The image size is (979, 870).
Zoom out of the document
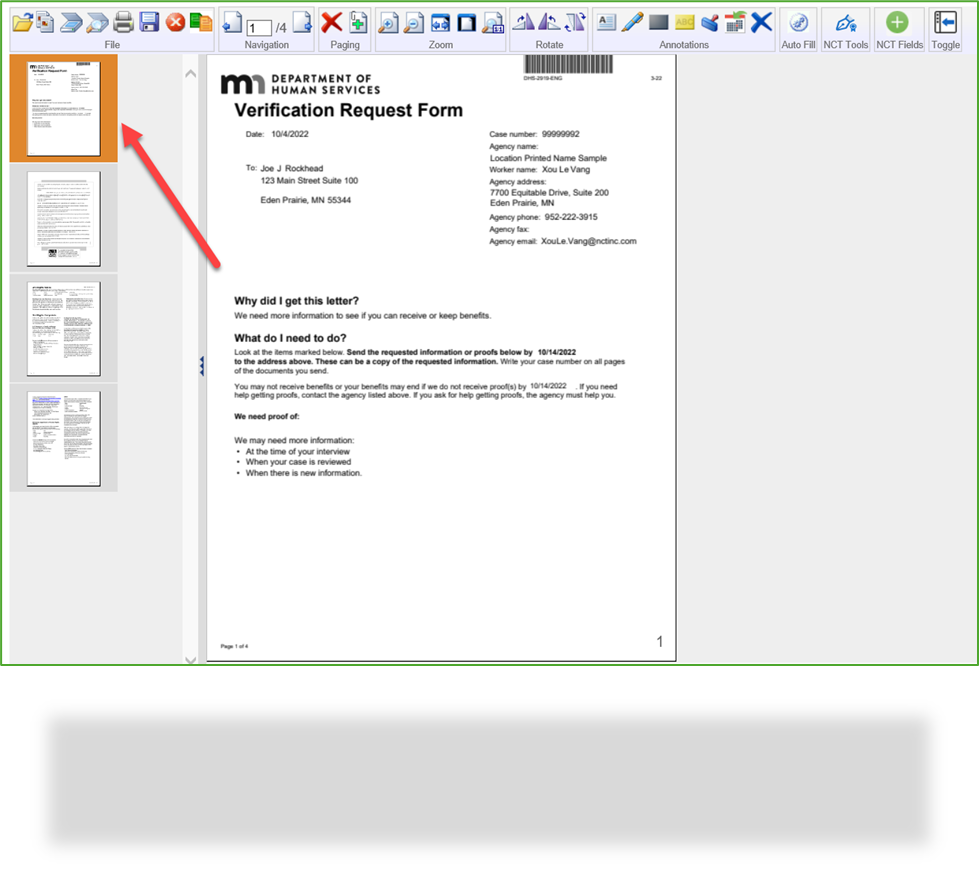(413, 21)
